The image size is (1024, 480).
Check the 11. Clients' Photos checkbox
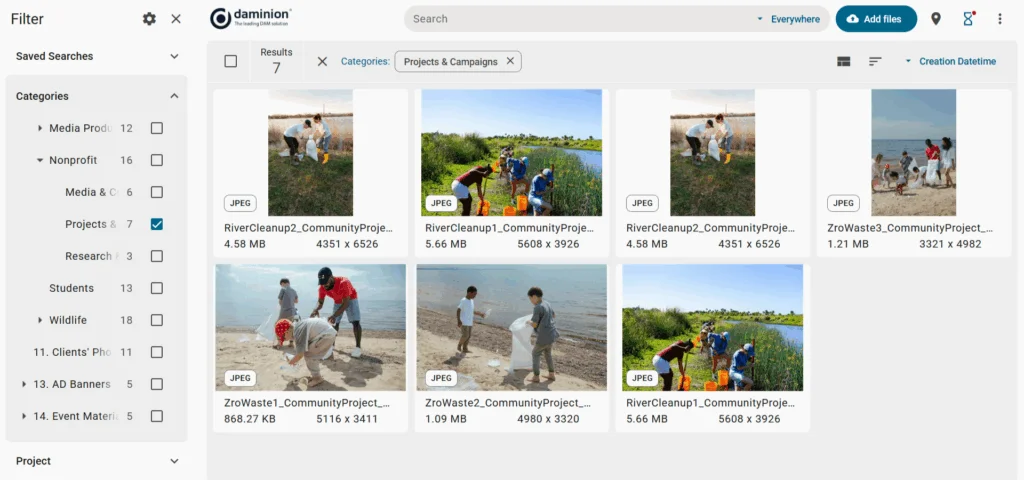157,353
